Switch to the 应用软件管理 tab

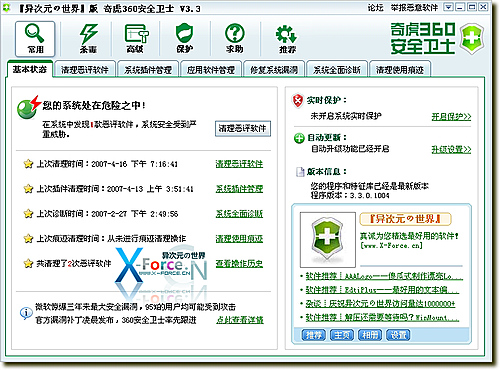211,70
